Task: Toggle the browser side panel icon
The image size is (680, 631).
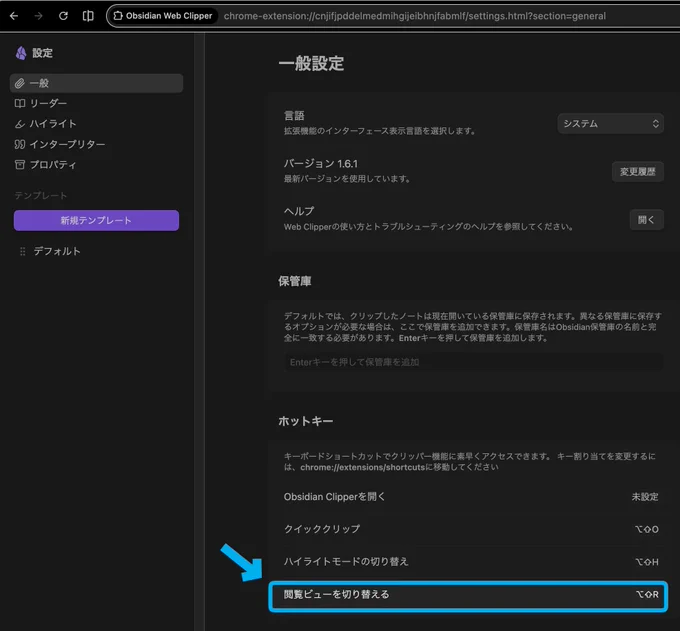Action: pyautogui.click(x=88, y=16)
